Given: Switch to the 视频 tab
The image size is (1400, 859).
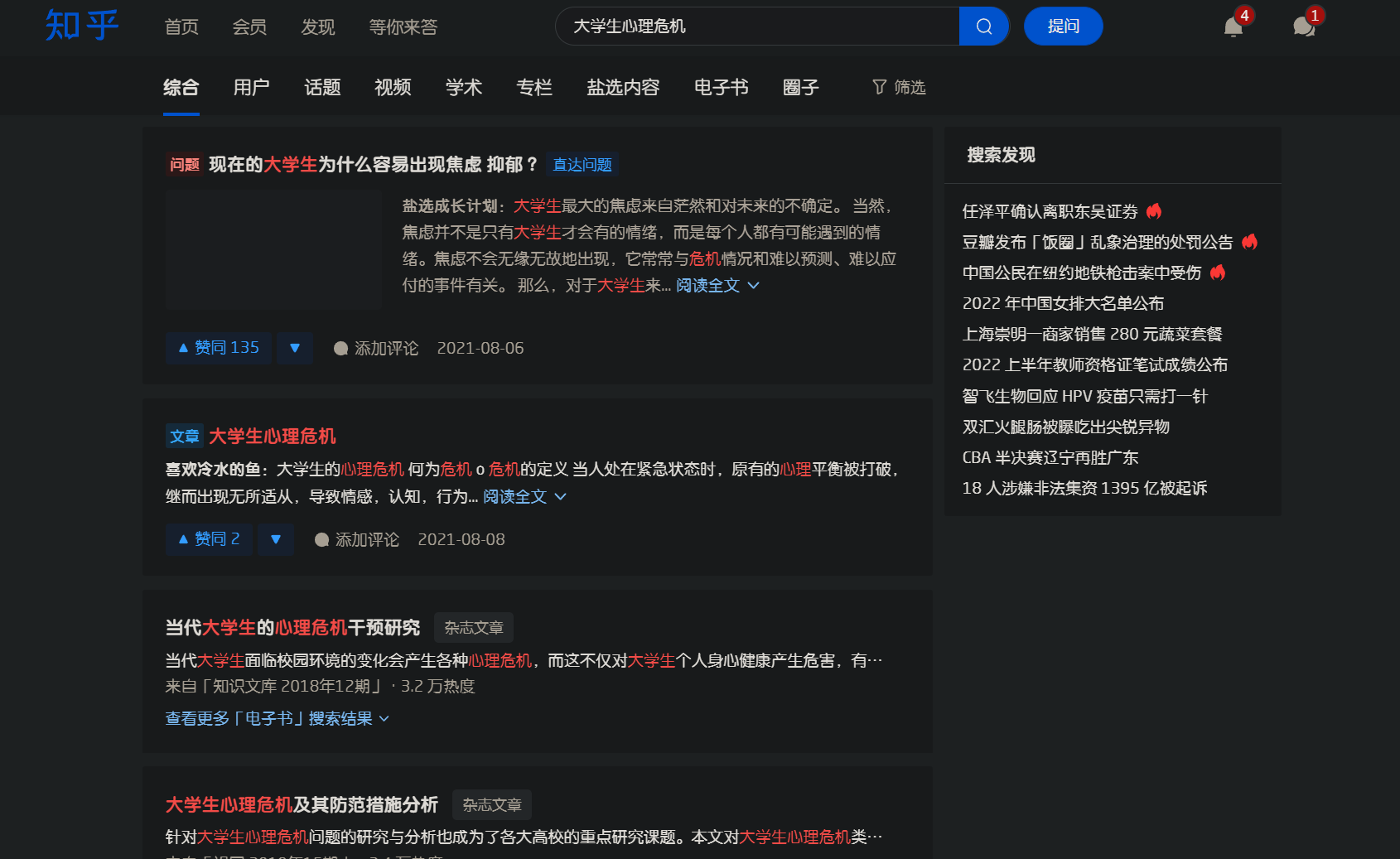Looking at the screenshot, I should pos(393,88).
